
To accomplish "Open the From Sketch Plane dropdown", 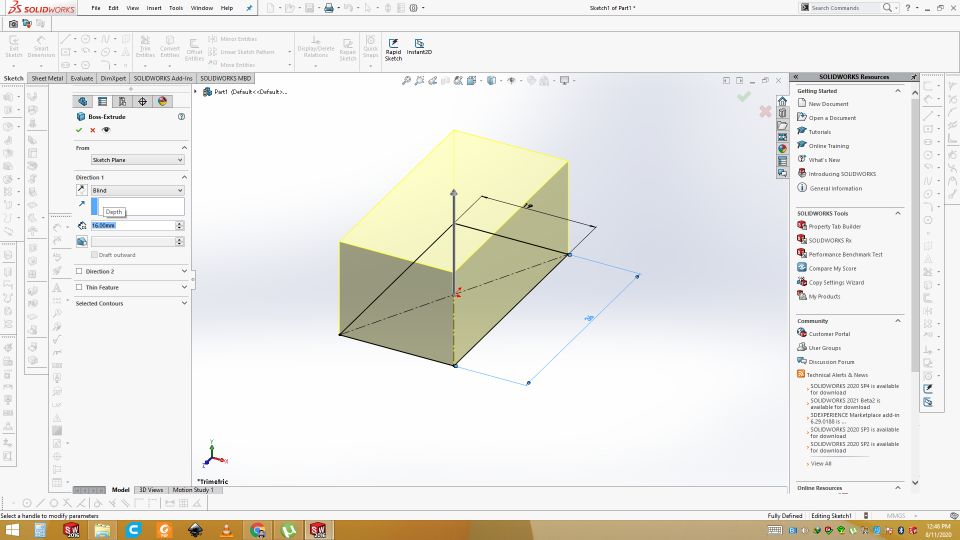I will (137, 160).
